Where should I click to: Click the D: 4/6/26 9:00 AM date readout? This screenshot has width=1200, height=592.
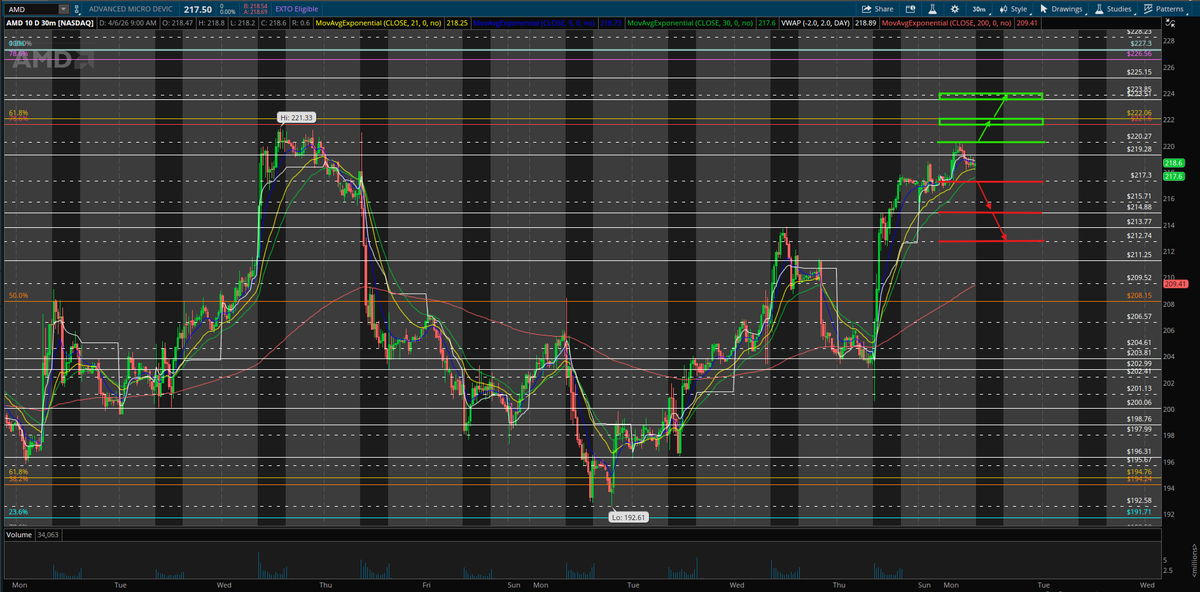point(127,23)
